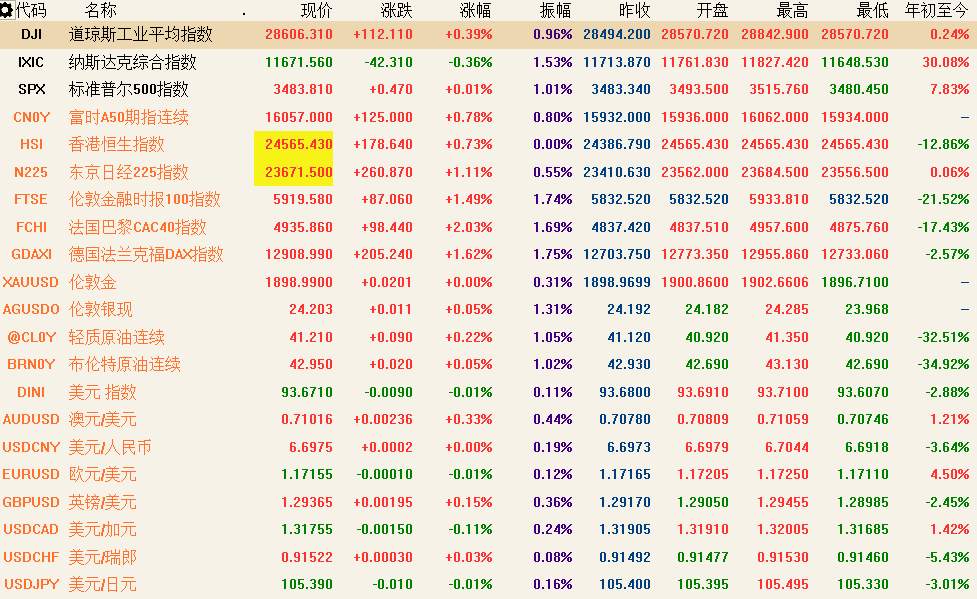Click the 昨收 column header
This screenshot has width=977, height=599.
click(634, 11)
